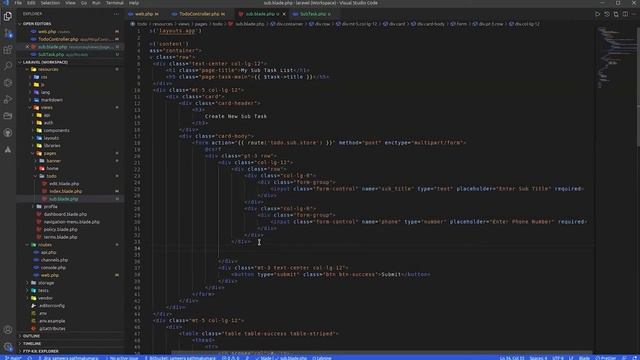Viewport: 640px width, 360px height.
Task: Open the Selection menu
Action: click(x=50, y=3)
